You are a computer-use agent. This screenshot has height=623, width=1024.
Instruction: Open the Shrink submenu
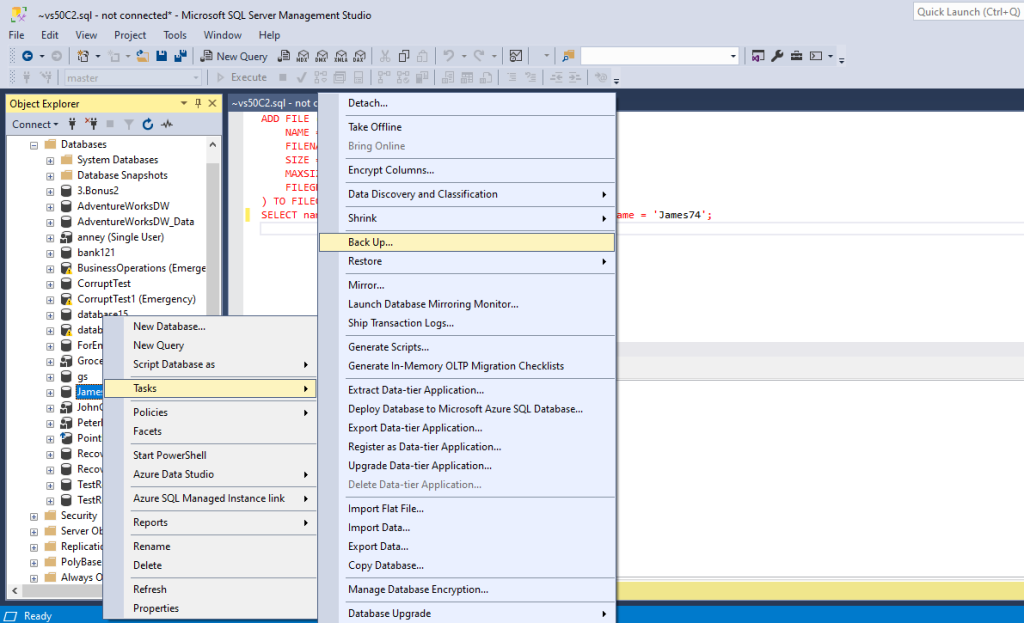pyautogui.click(x=467, y=218)
